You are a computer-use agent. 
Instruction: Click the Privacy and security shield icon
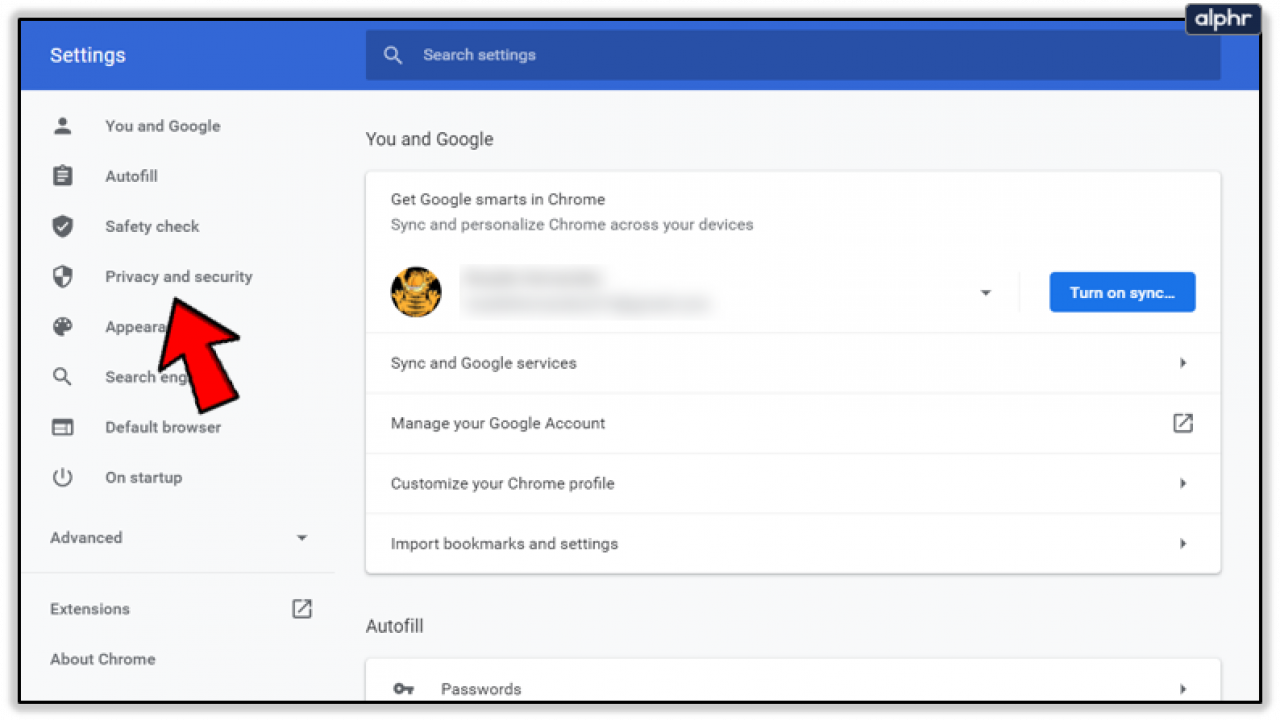coord(62,276)
